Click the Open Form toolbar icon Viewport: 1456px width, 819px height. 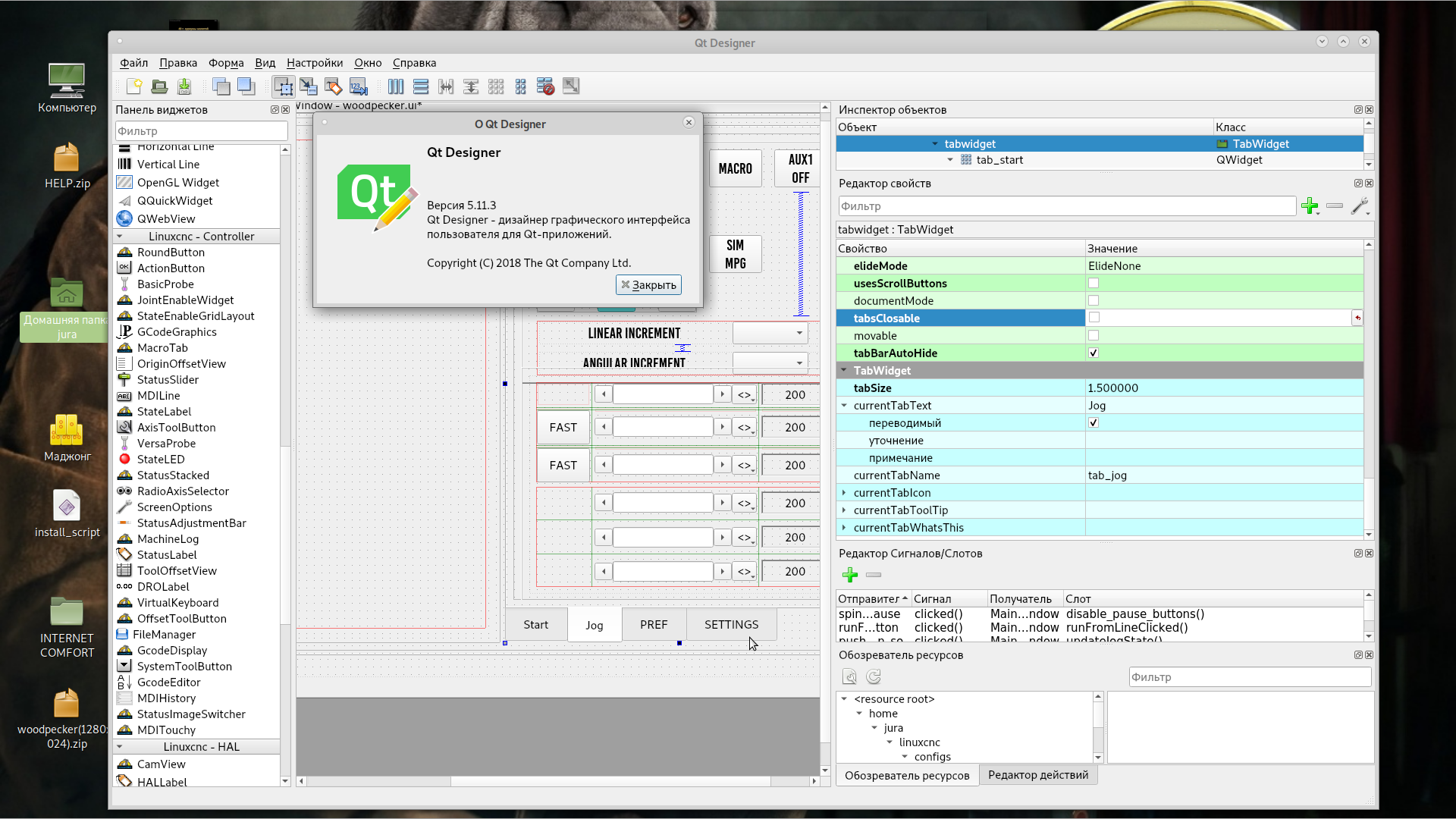159,86
